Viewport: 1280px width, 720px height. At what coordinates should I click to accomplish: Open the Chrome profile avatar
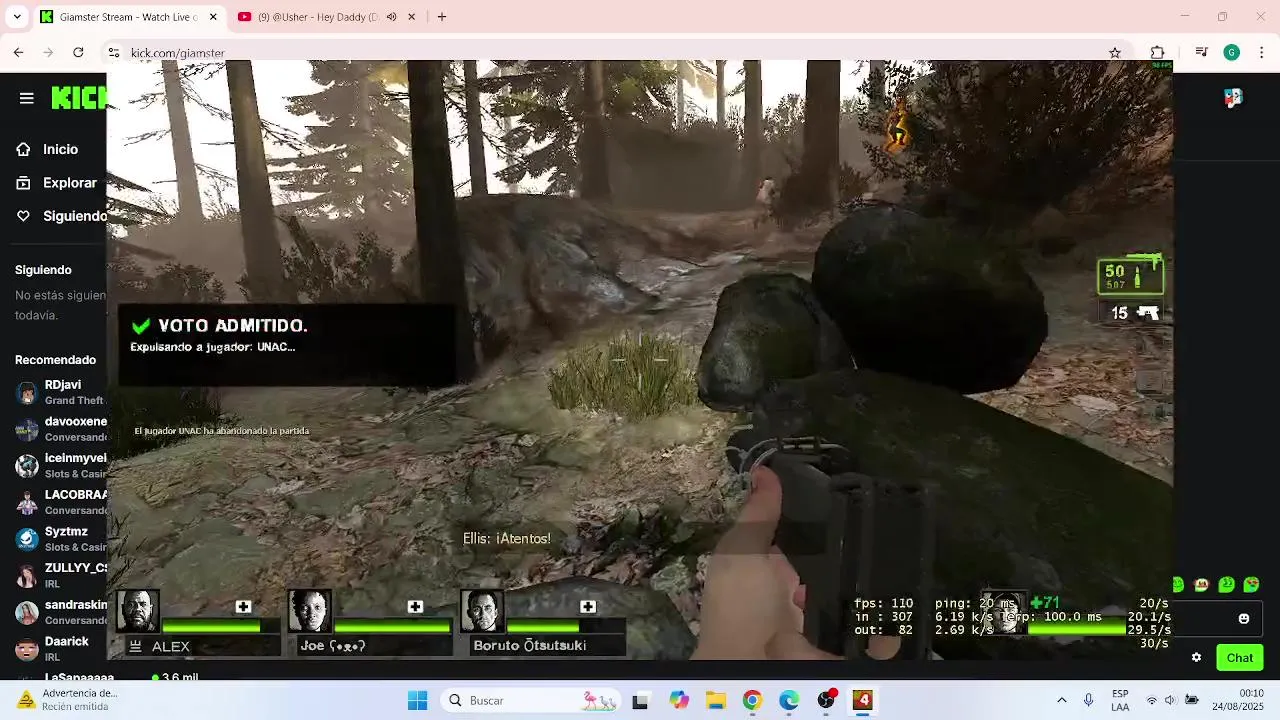(1232, 53)
